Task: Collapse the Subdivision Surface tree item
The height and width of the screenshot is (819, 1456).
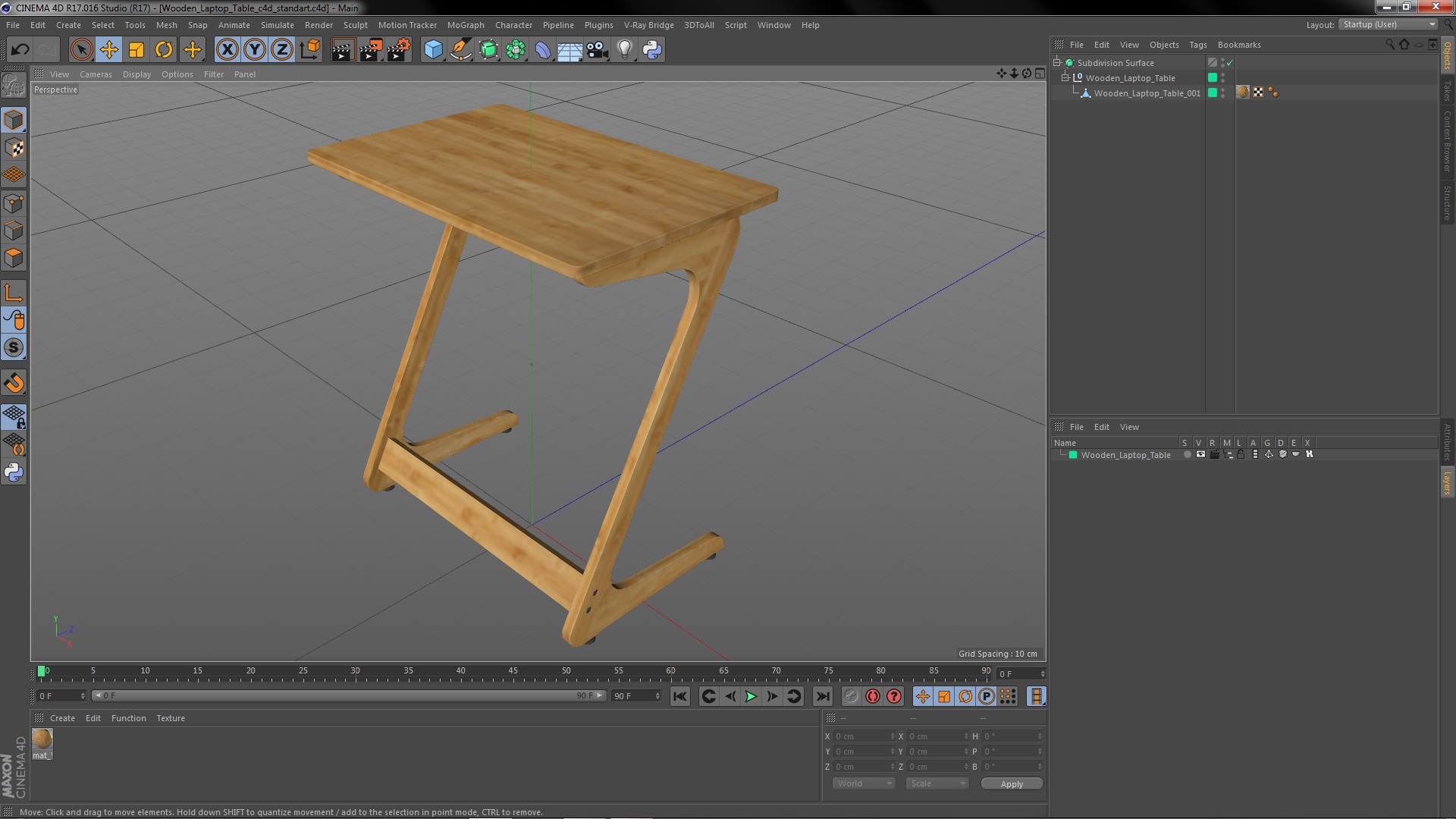Action: tap(1056, 62)
